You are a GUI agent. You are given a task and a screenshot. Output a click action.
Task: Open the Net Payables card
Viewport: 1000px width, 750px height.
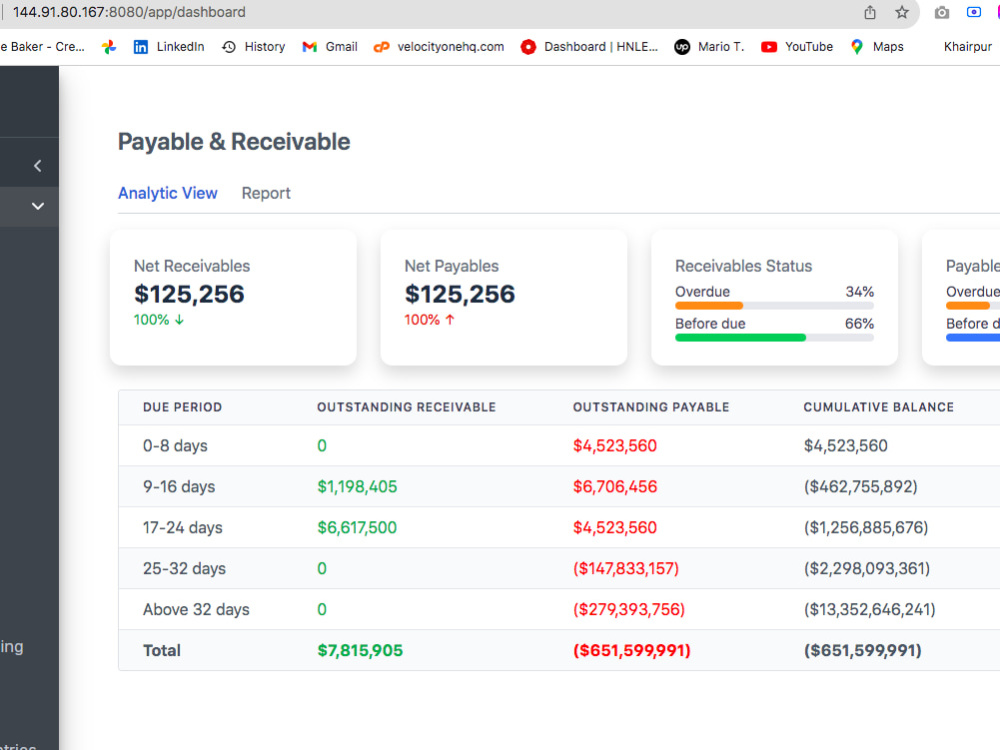tap(504, 297)
